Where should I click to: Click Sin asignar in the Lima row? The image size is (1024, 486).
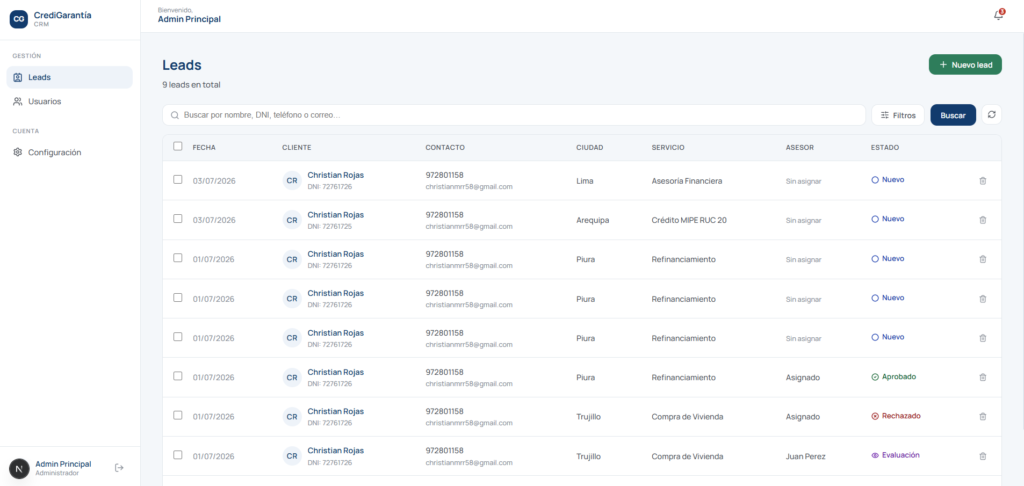[803, 182]
